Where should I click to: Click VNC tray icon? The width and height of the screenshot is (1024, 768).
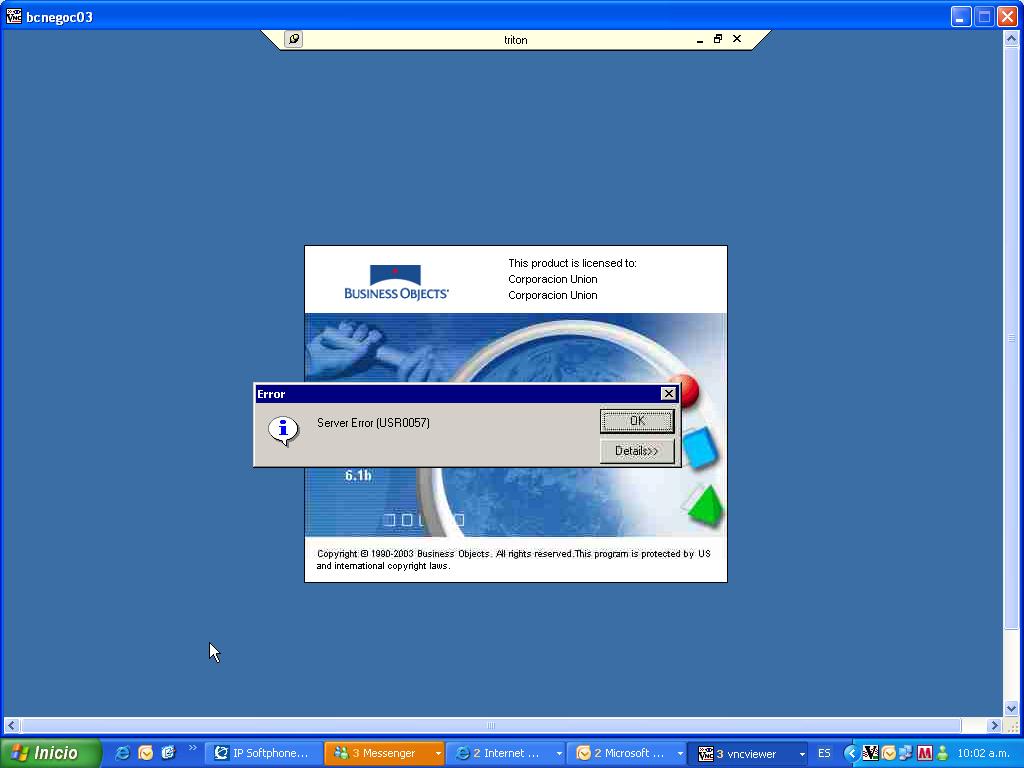(870, 754)
